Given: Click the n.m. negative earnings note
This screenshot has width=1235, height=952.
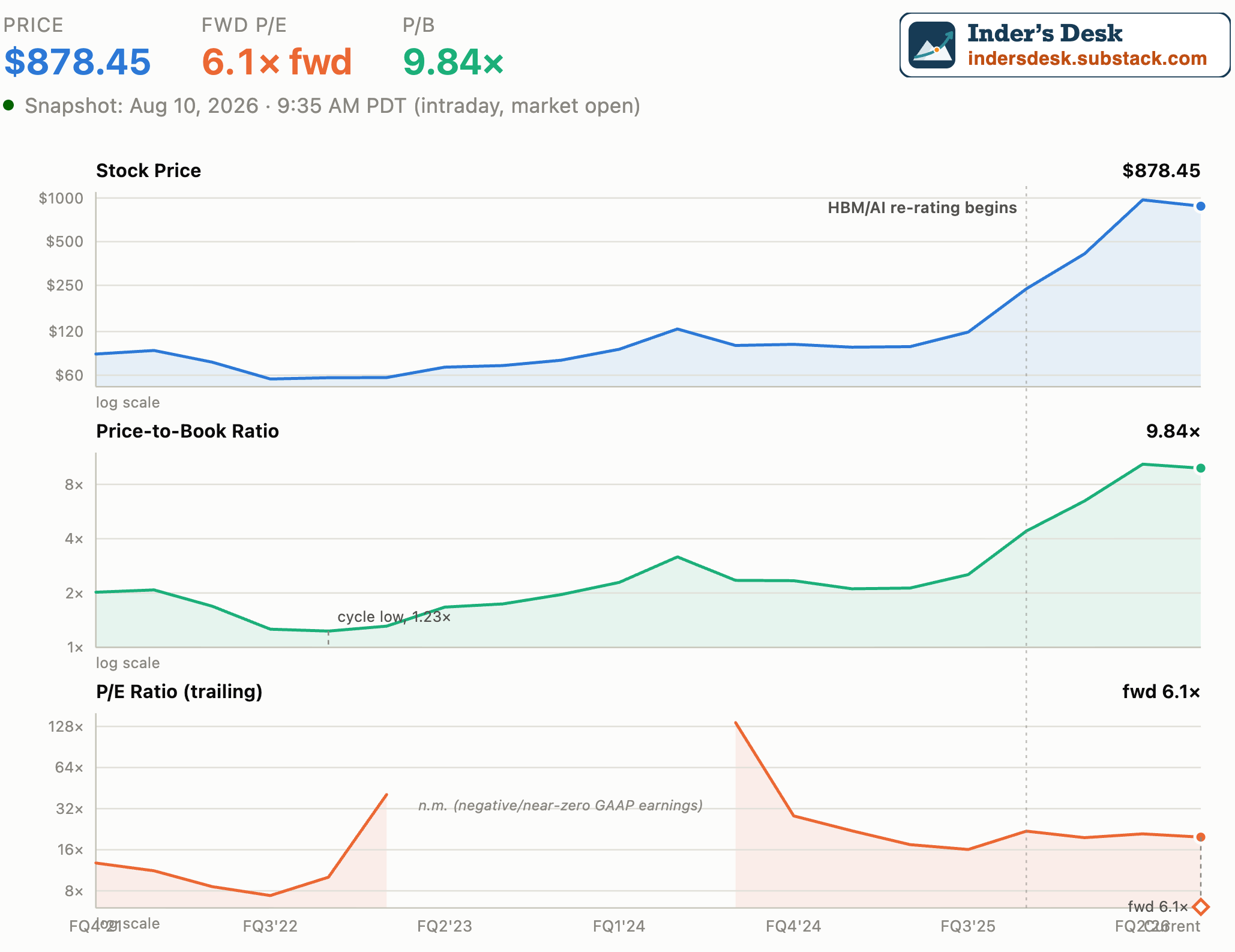Looking at the screenshot, I should [560, 805].
